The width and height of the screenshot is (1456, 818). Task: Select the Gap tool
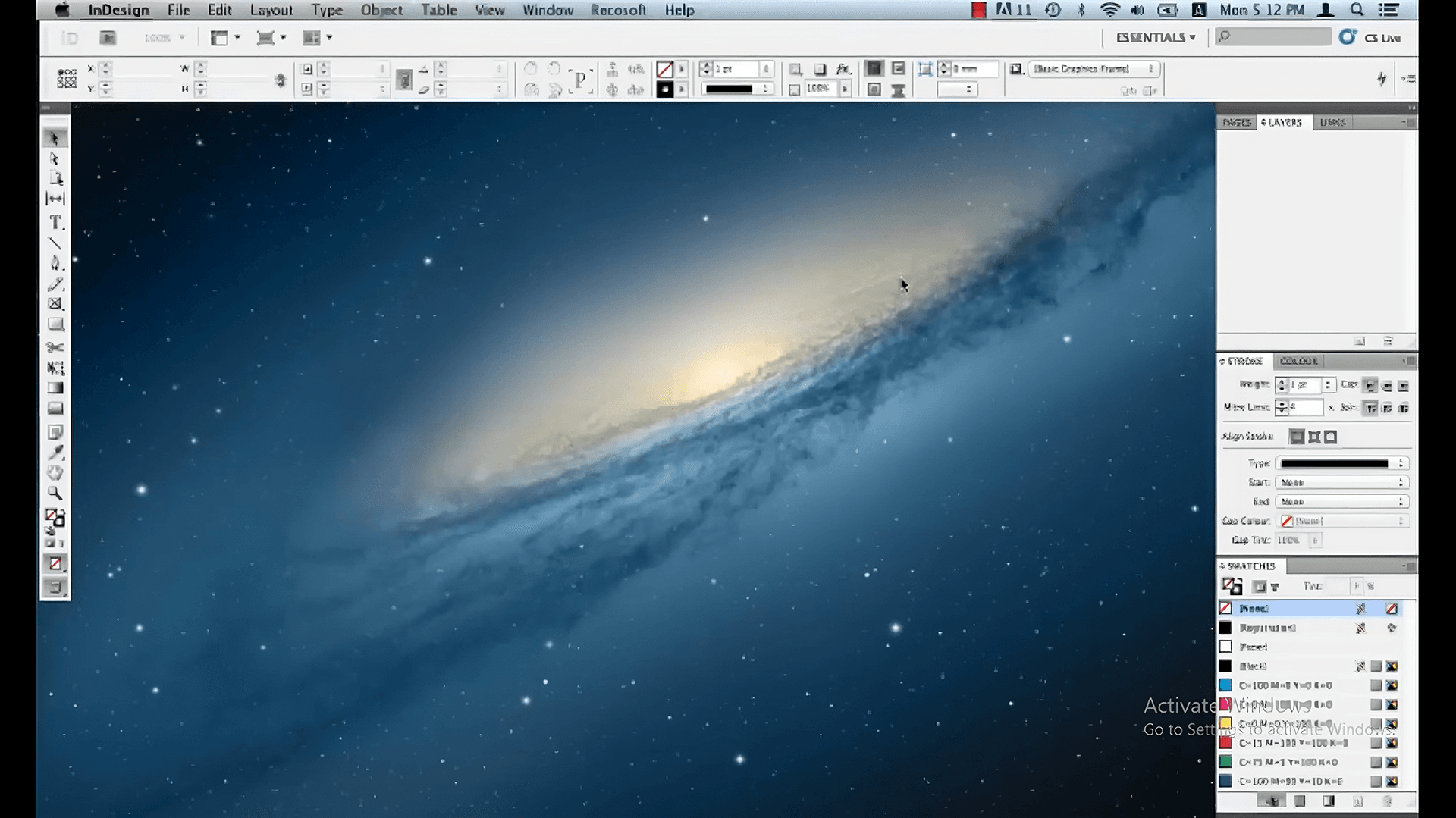tap(55, 199)
